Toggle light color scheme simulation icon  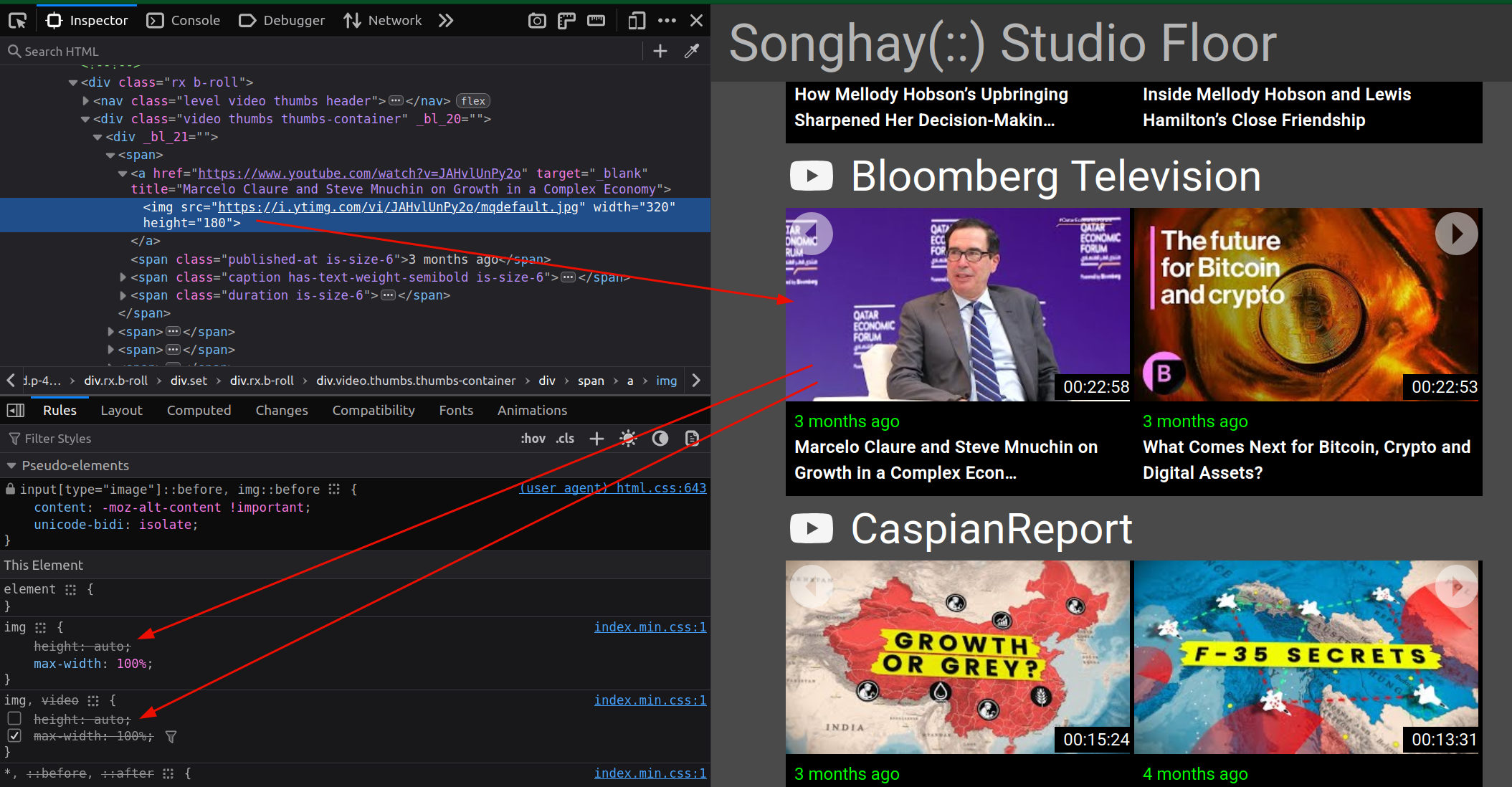[628, 438]
